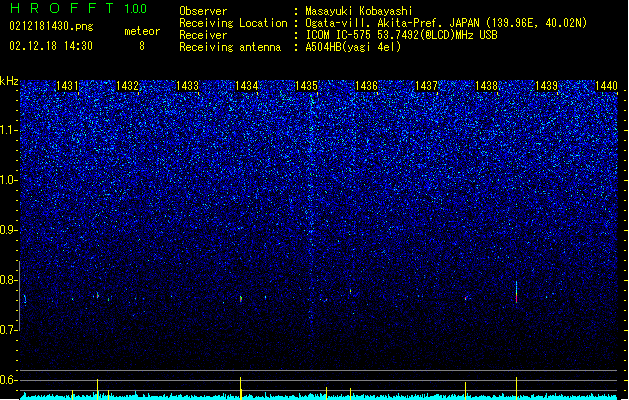Click the 0.6 kHz frequency label

[8, 380]
